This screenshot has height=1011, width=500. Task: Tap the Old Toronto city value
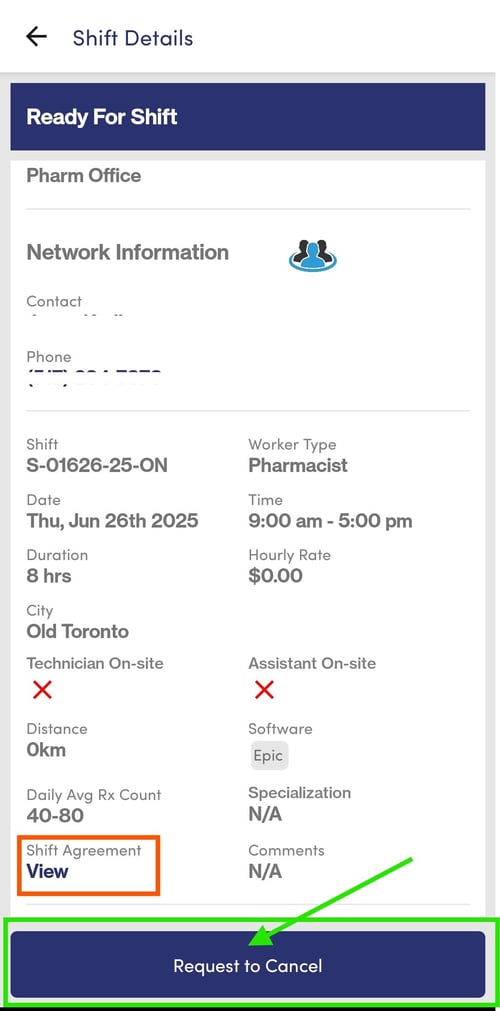click(x=77, y=631)
